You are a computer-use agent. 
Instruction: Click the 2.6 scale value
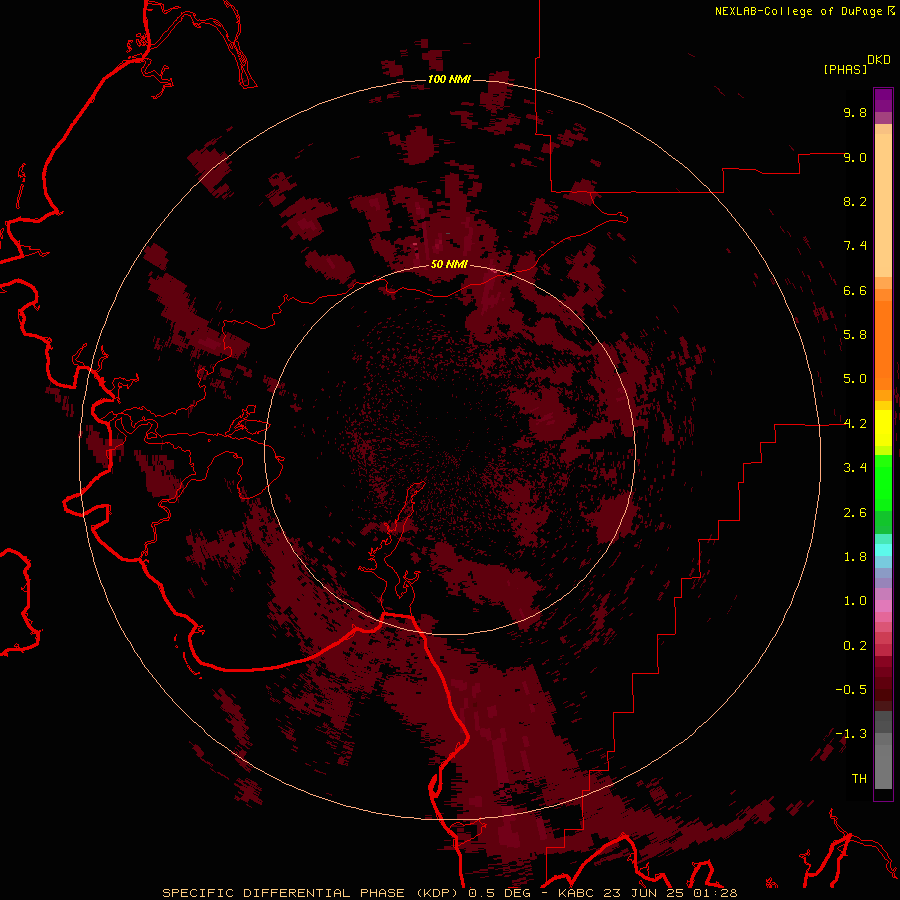[855, 513]
